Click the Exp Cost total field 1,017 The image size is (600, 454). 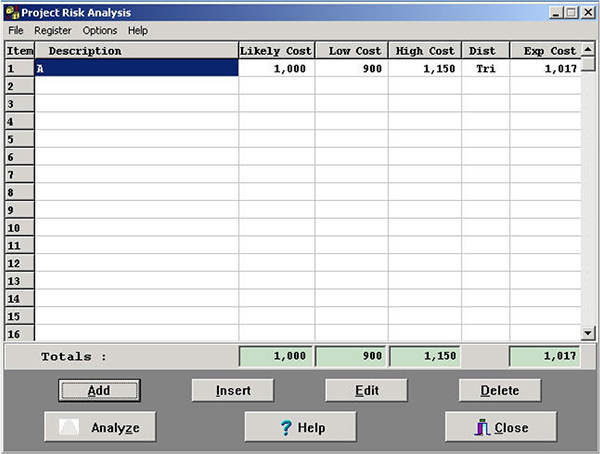click(x=545, y=356)
